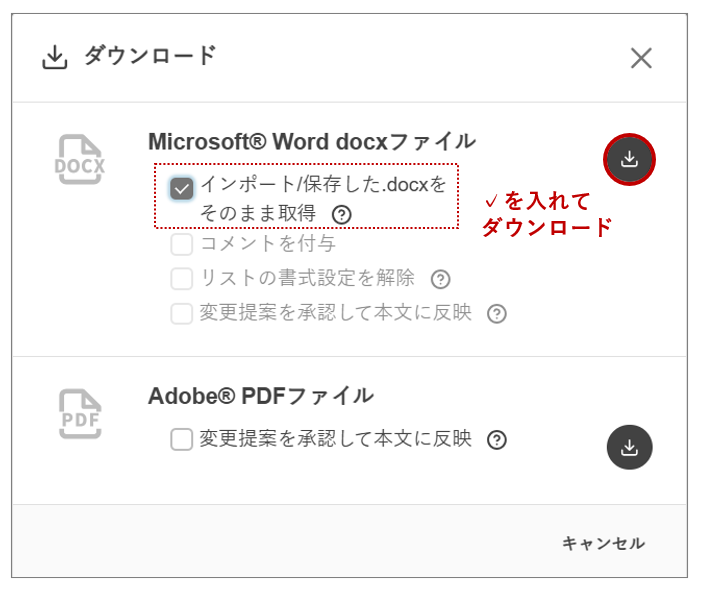
Task: Uncheck インポート/保存した.docxをそのまま取得 checkbox
Action: pos(181,188)
